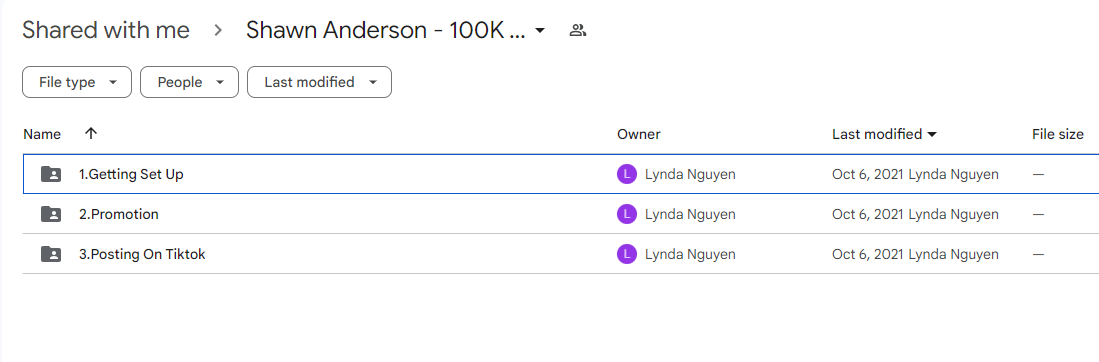Click the Owner column header
This screenshot has height=362, width=1099.
coord(639,134)
